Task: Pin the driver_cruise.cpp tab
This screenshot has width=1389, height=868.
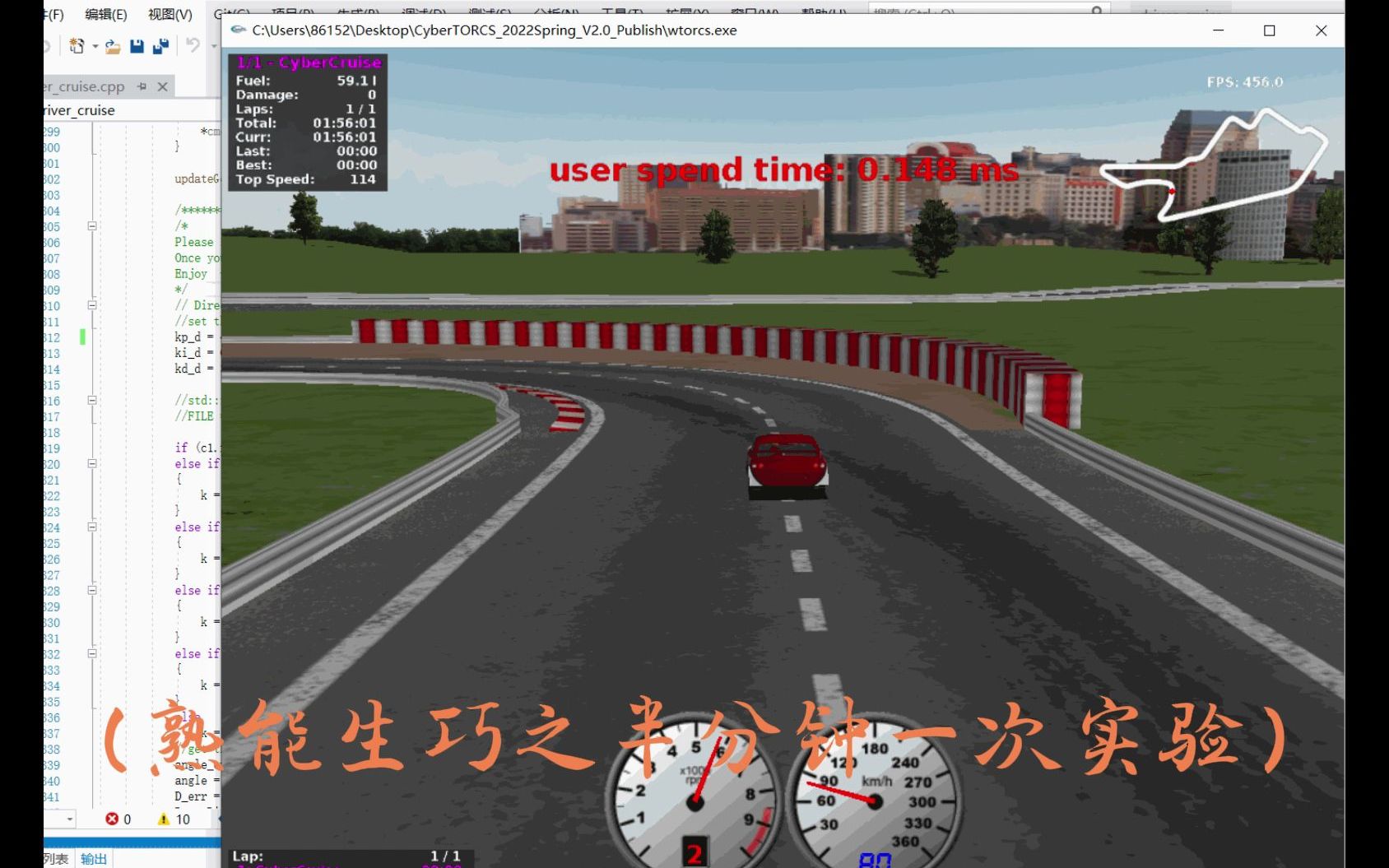Action: [x=142, y=86]
